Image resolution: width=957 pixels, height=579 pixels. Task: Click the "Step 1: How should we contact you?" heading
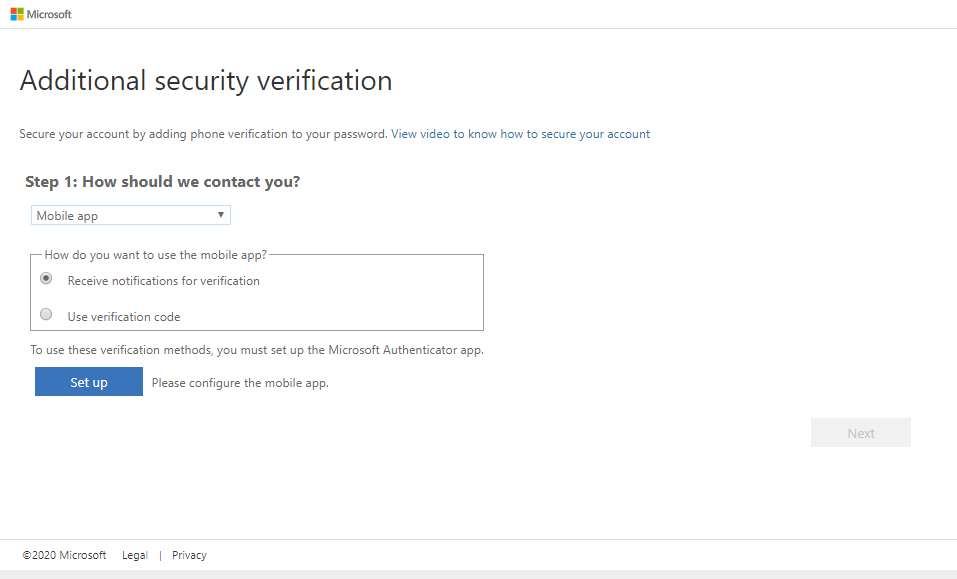click(x=163, y=182)
